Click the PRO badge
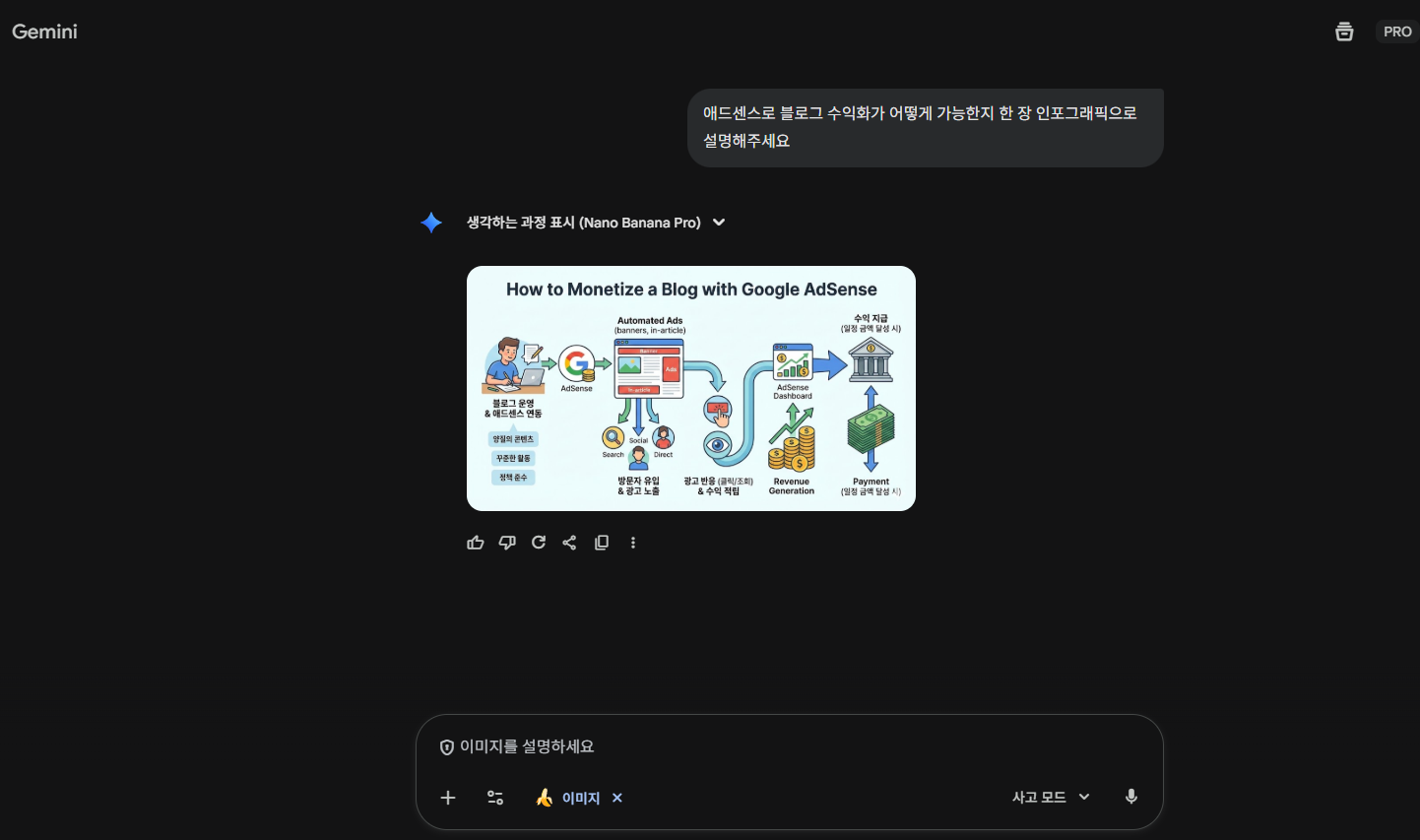This screenshot has height=840, width=1420. tap(1397, 32)
